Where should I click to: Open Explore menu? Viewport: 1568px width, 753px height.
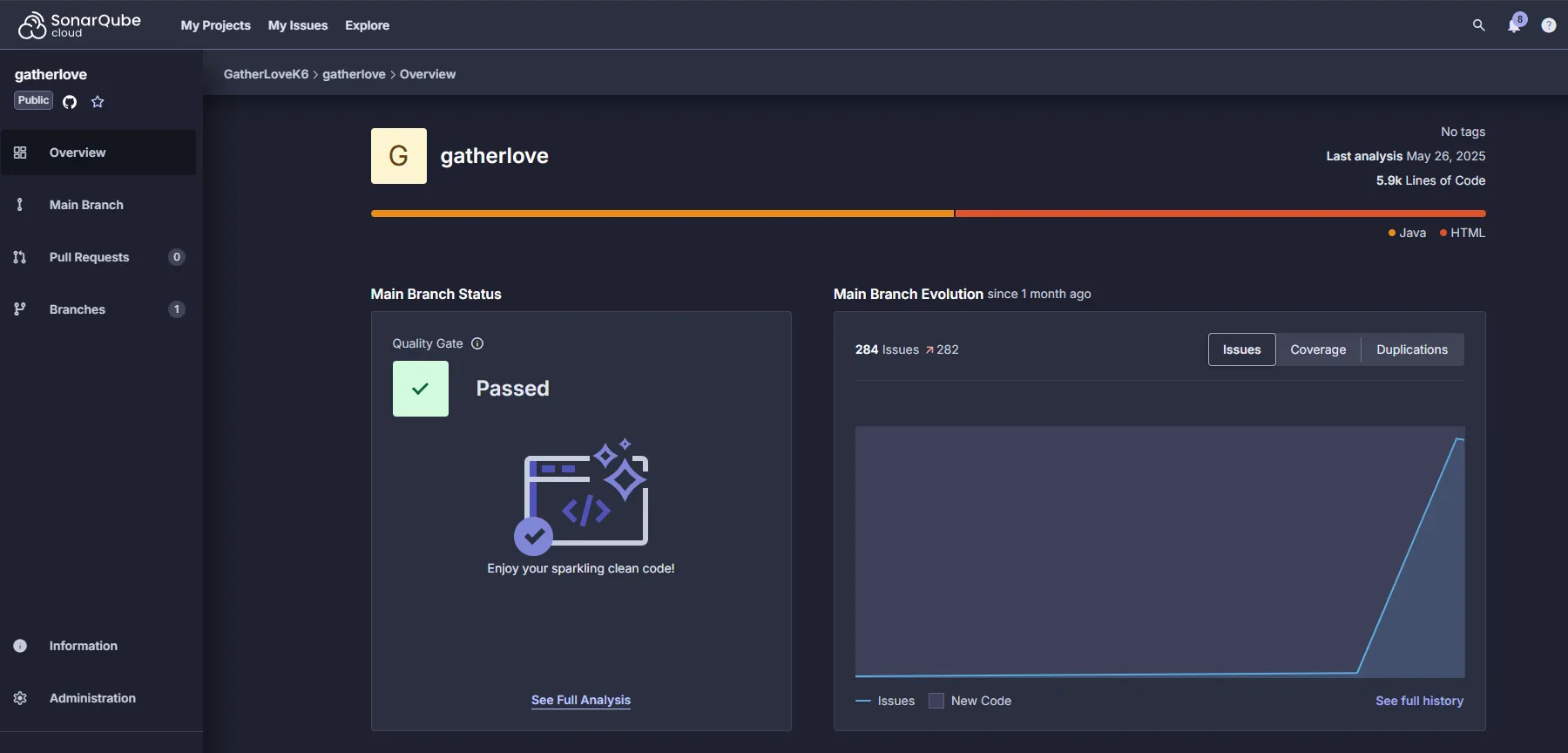coord(368,25)
